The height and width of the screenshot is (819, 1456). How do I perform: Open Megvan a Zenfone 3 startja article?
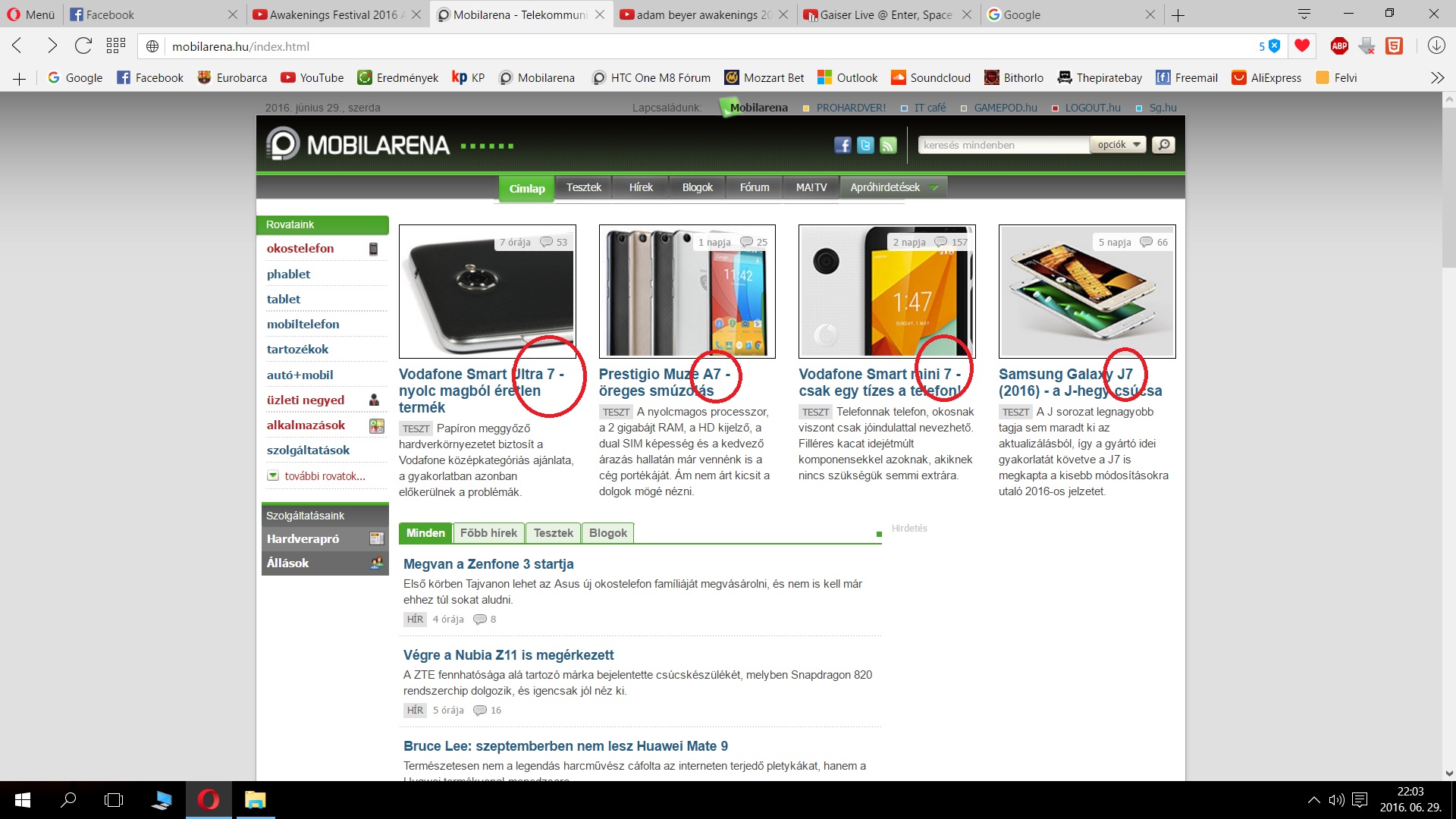[x=488, y=564]
